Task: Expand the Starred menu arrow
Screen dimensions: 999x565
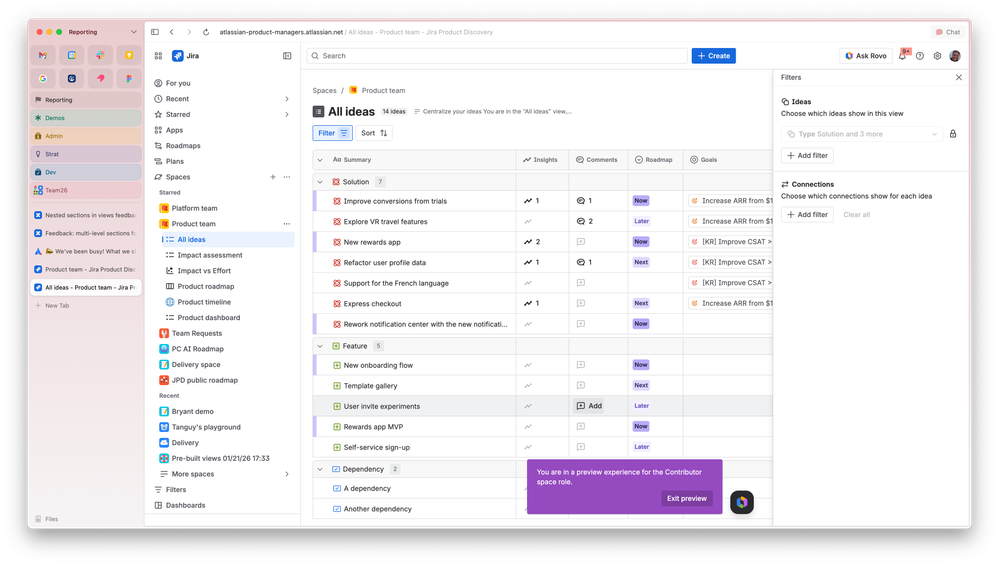Action: point(287,115)
